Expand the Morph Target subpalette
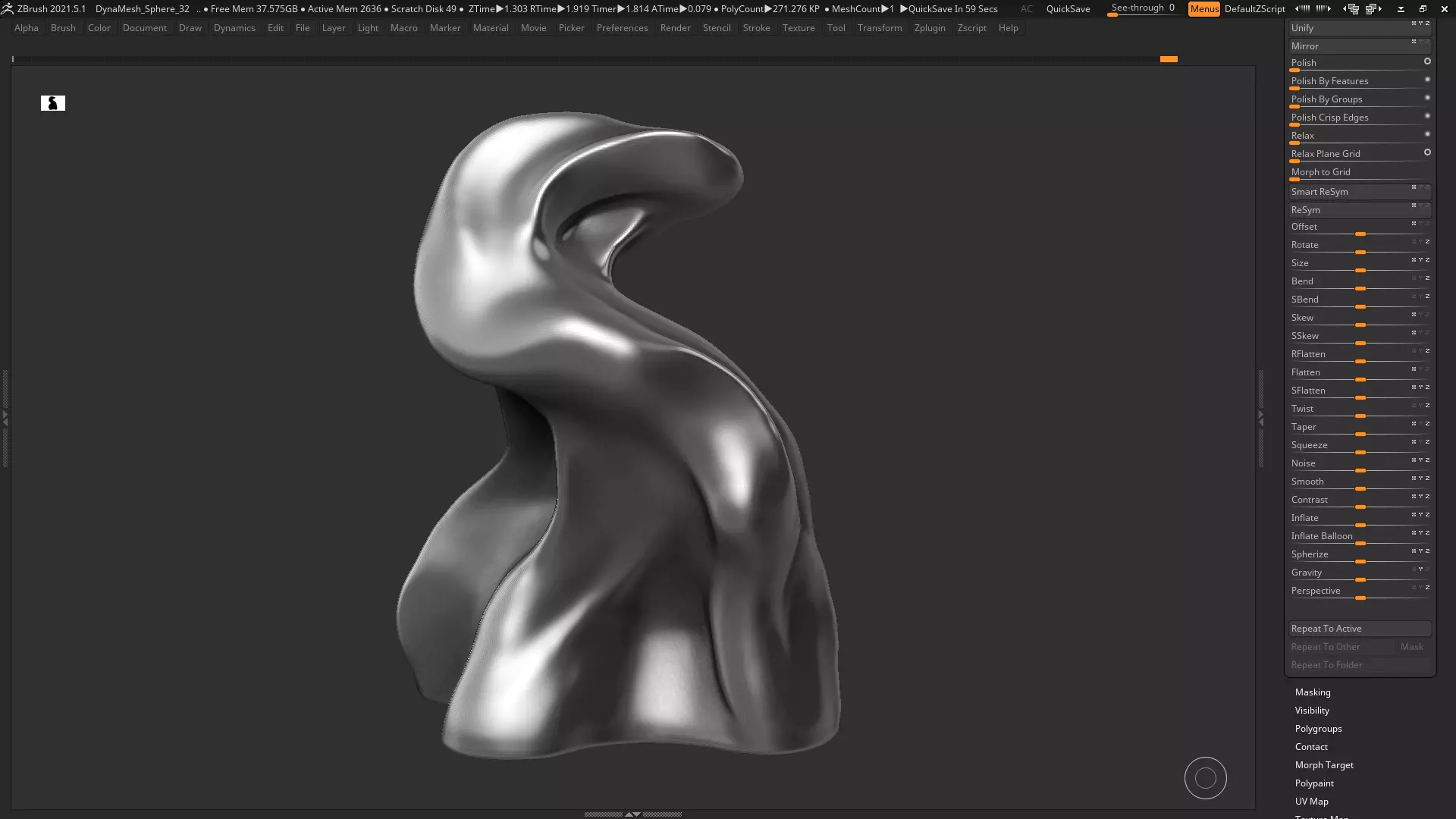 coord(1324,765)
